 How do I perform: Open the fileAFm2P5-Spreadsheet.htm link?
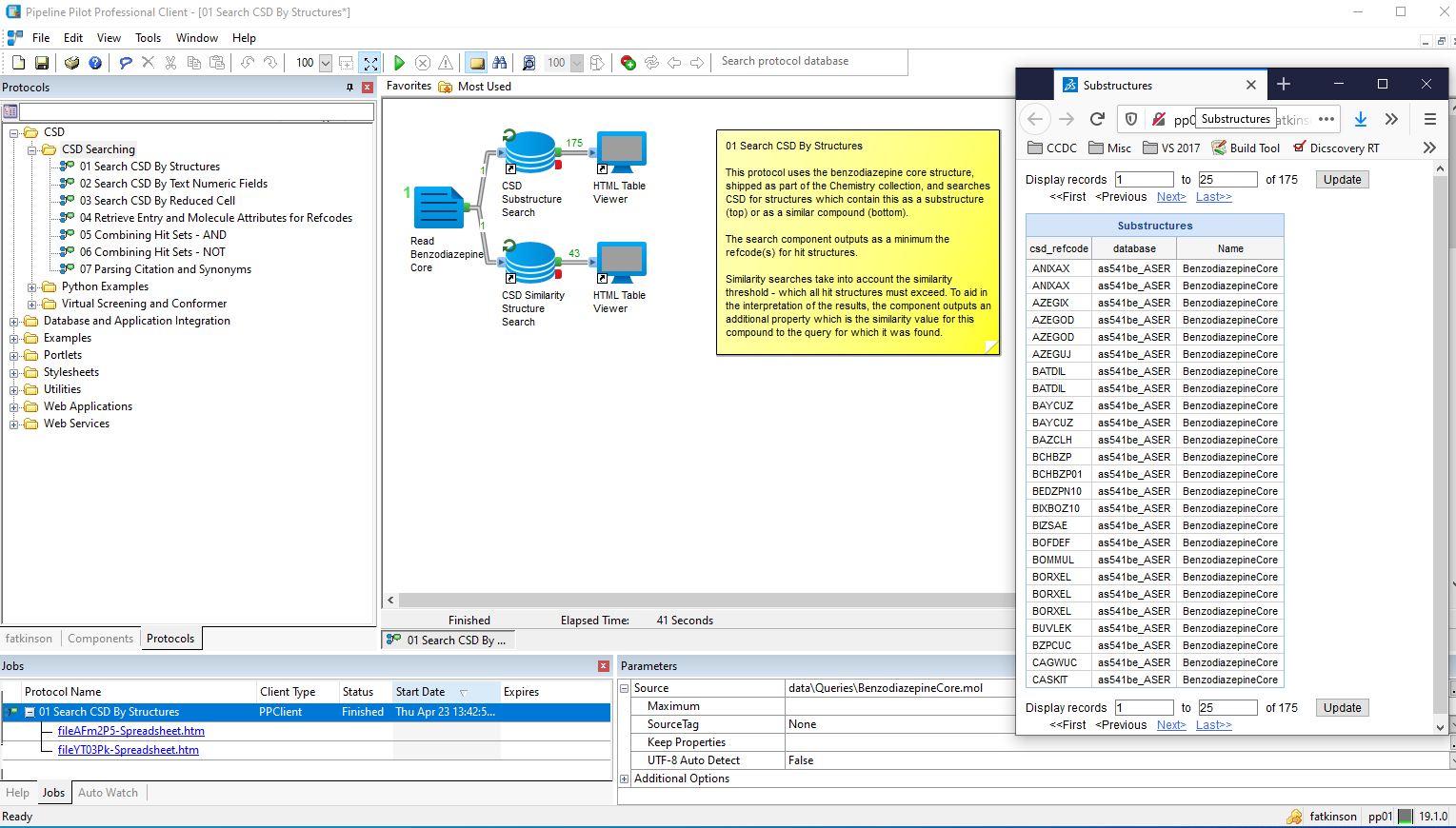pyautogui.click(x=130, y=731)
